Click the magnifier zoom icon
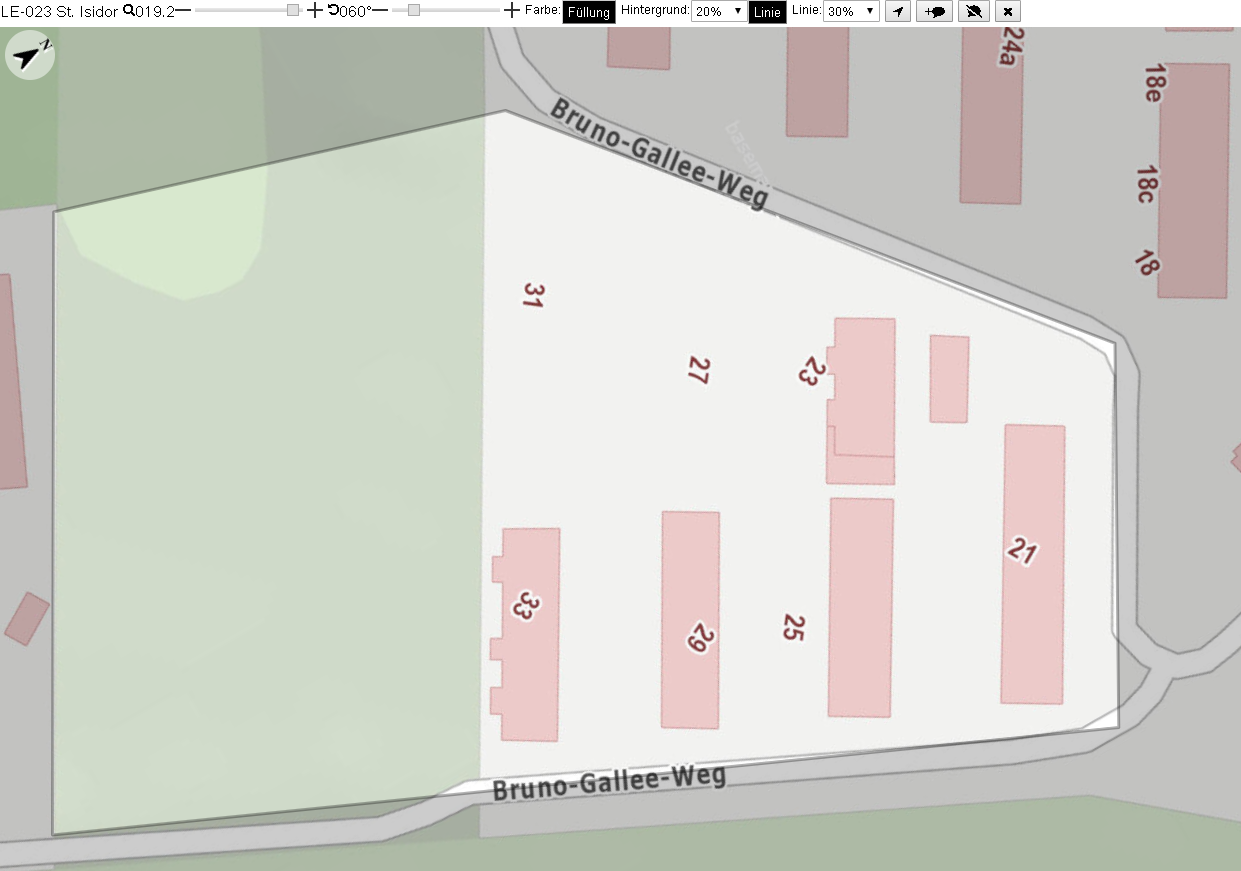 coord(128,11)
